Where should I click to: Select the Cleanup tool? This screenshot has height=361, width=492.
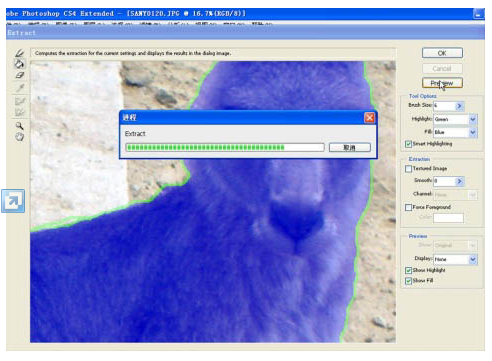coord(19,101)
